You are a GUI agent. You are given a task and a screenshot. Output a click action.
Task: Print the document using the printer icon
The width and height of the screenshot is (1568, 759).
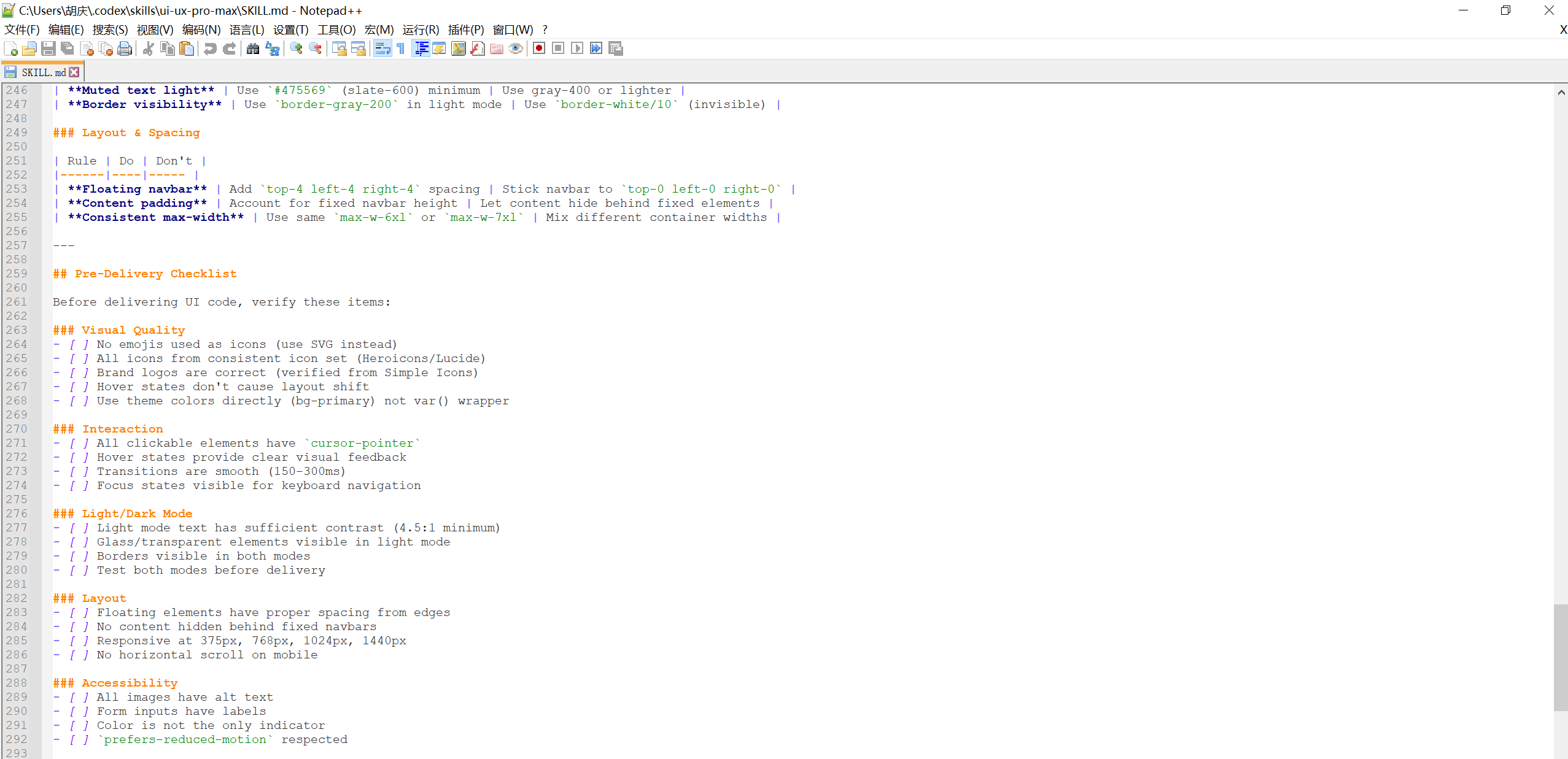tap(125, 48)
